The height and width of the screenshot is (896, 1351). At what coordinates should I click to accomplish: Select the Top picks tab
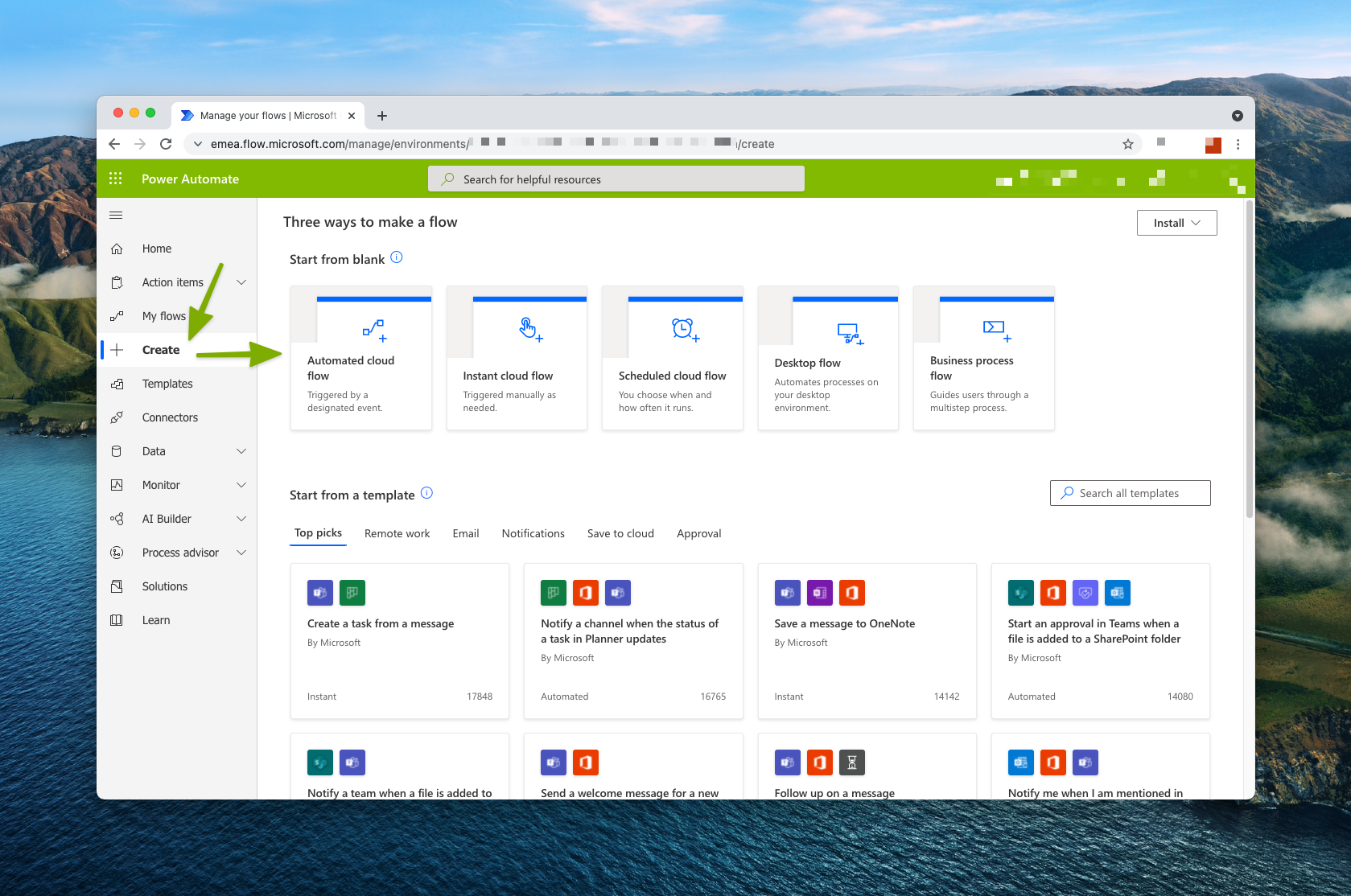coord(318,533)
